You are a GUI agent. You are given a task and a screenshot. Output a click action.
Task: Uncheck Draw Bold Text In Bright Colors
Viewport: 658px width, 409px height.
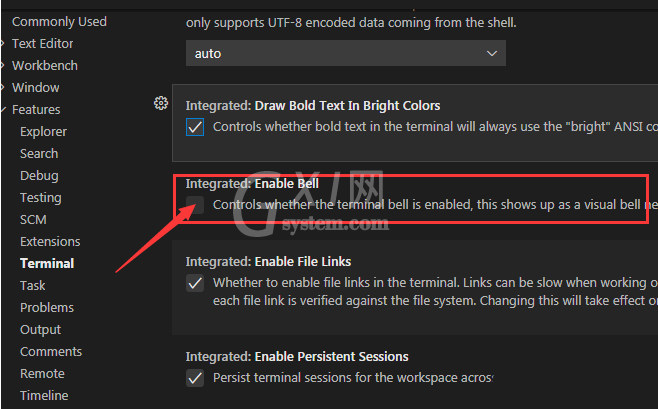195,127
